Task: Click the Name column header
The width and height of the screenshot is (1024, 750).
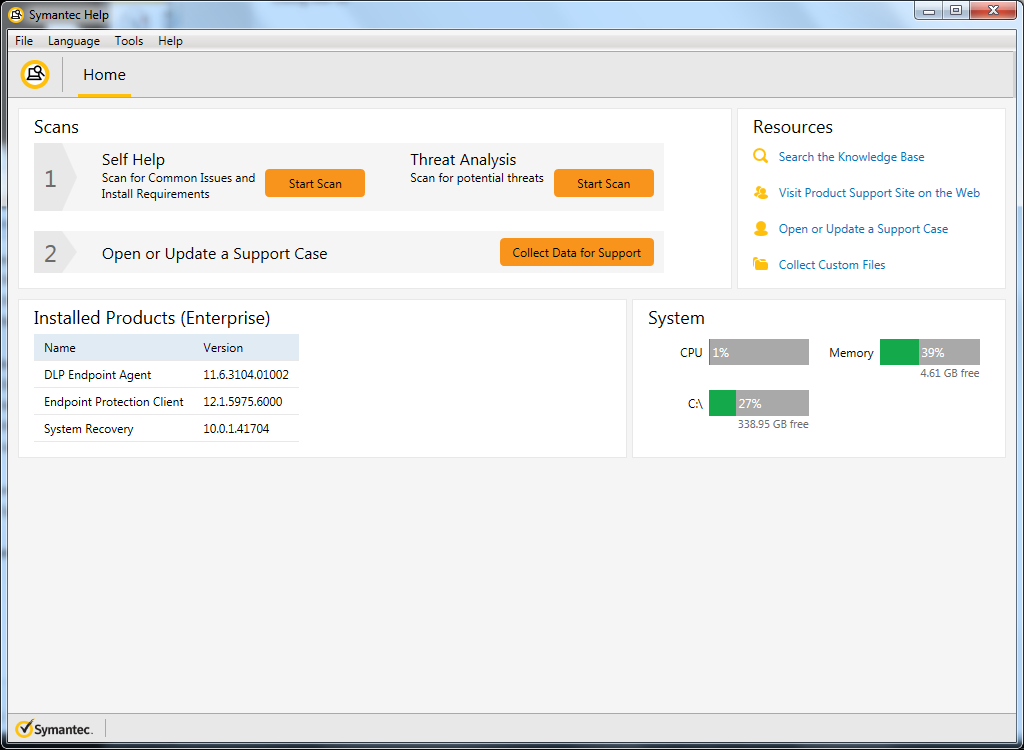Action: (60, 348)
